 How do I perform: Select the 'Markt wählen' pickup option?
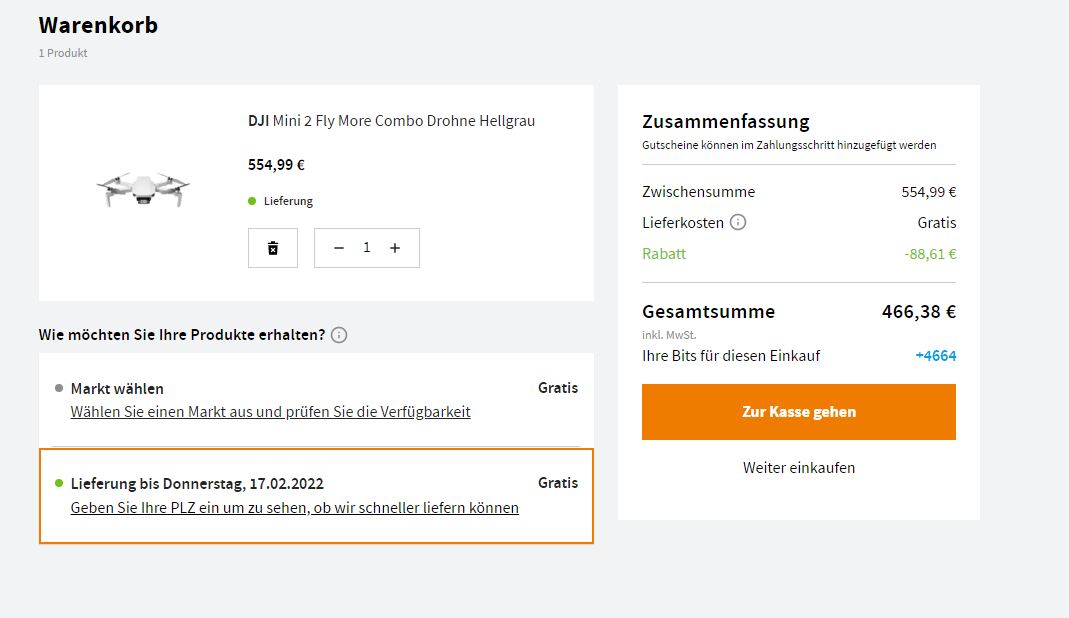coord(117,388)
